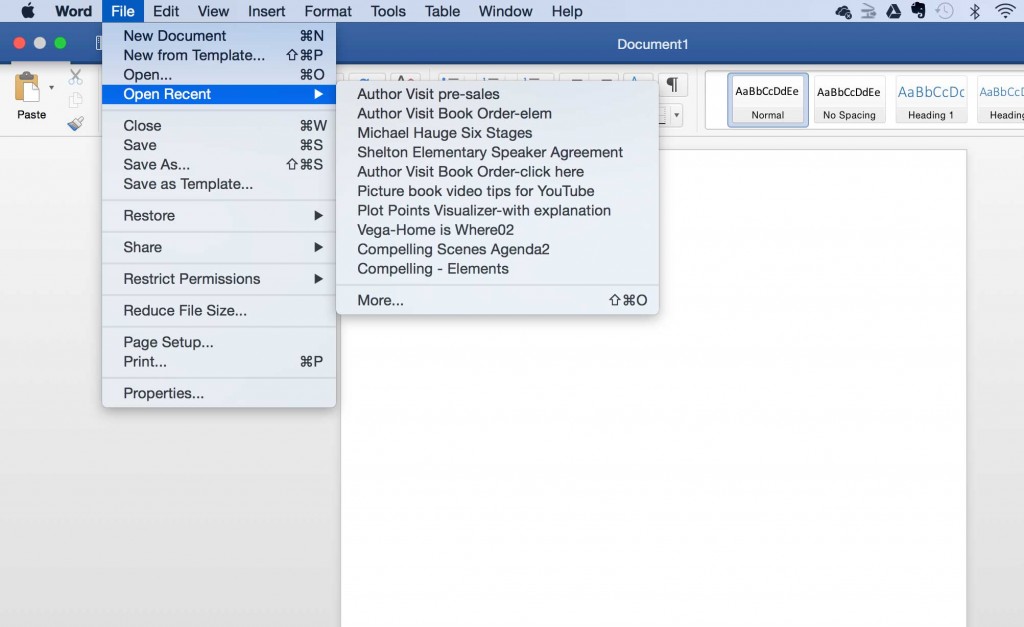Apply the Heading 1 style

[x=931, y=99]
